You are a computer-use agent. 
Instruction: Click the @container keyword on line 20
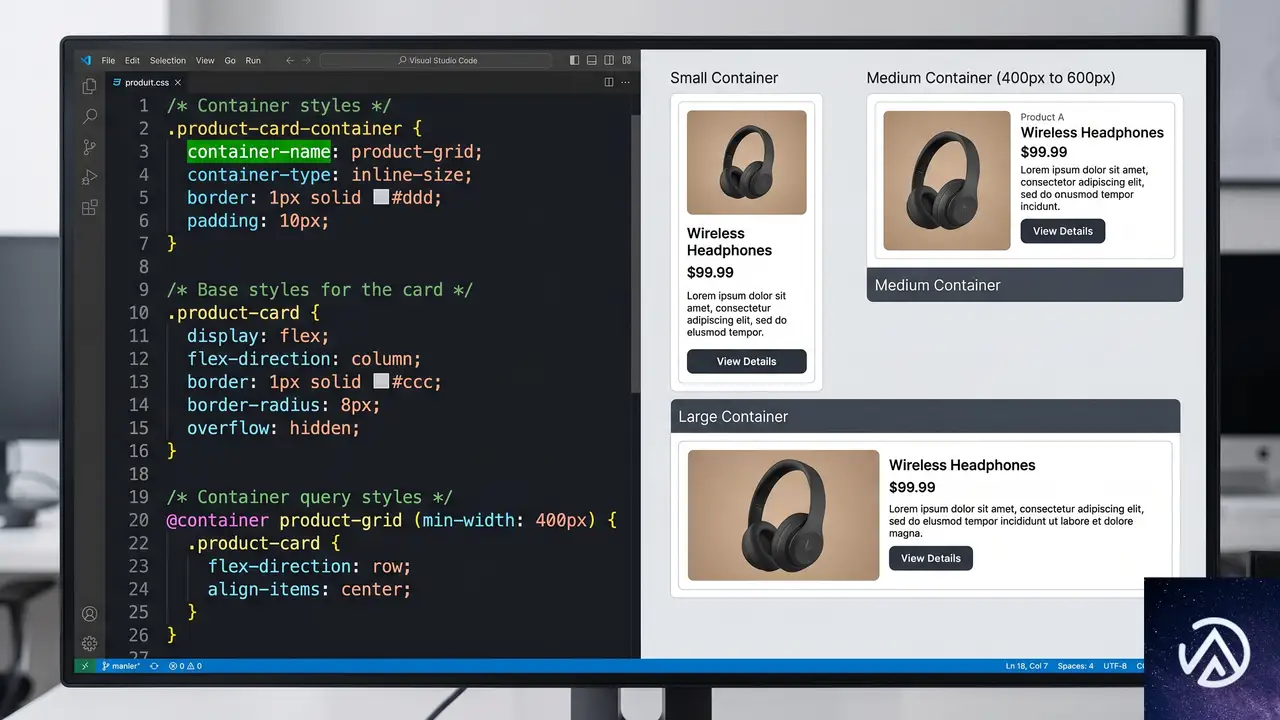click(217, 520)
